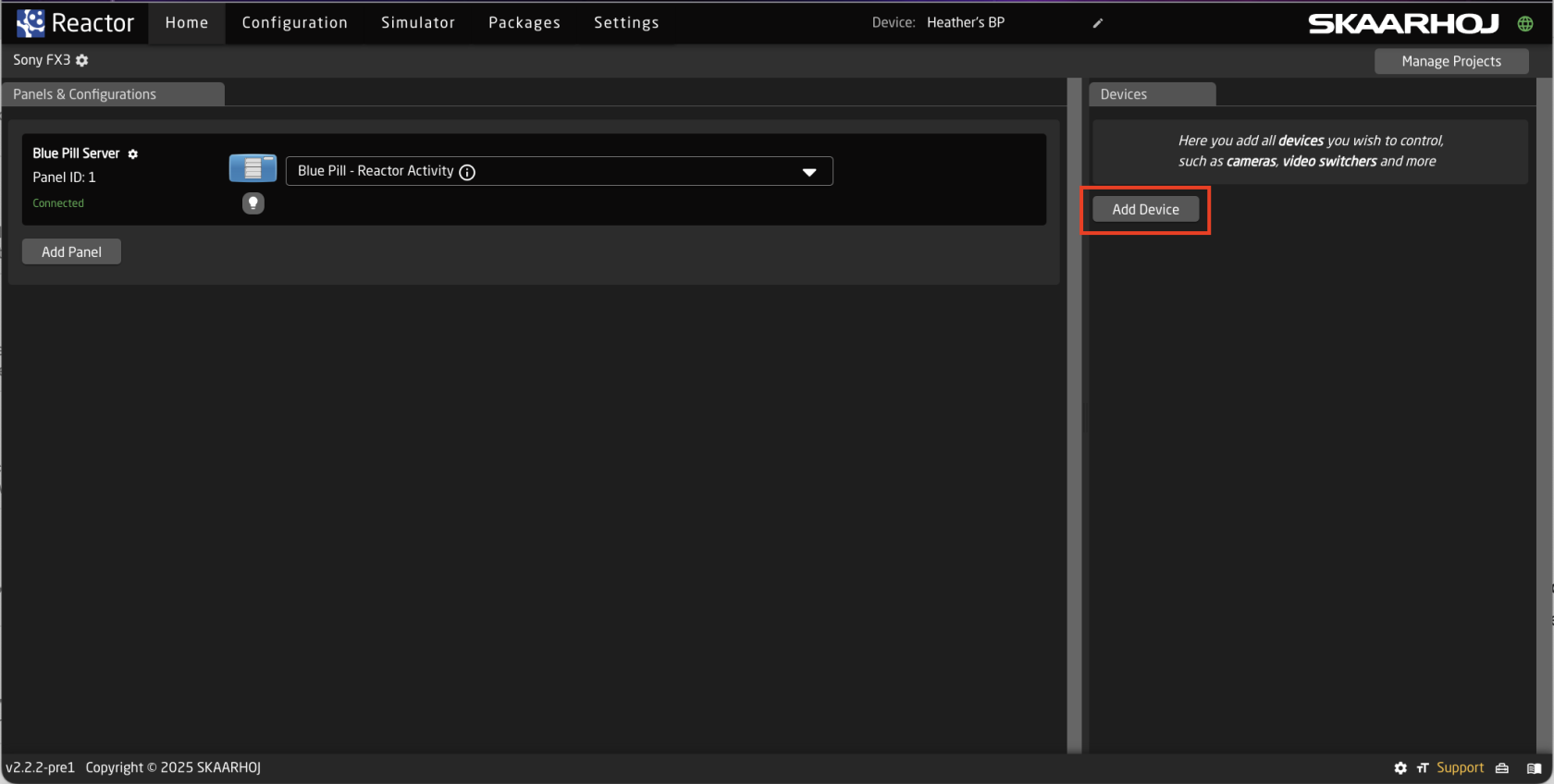Open the Settings tab
The width and height of the screenshot is (1554, 784).
point(626,23)
